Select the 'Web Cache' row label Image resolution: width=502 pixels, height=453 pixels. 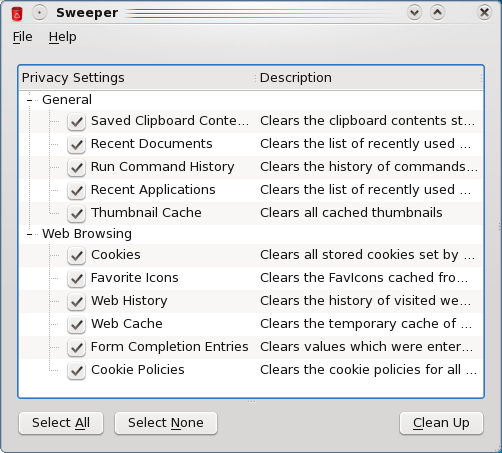[127, 324]
